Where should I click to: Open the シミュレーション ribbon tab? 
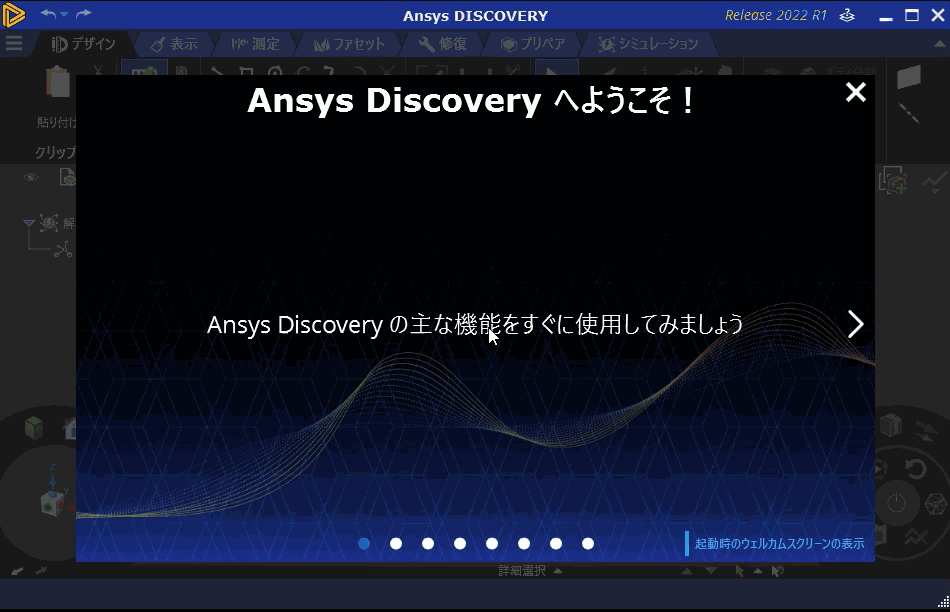[x=648, y=44]
